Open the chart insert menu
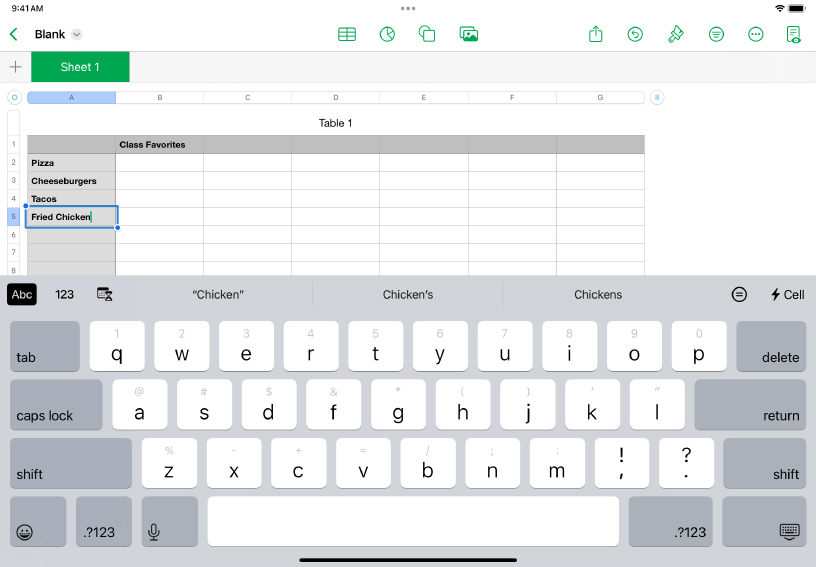Viewport: 816px width, 567px height. tap(387, 34)
